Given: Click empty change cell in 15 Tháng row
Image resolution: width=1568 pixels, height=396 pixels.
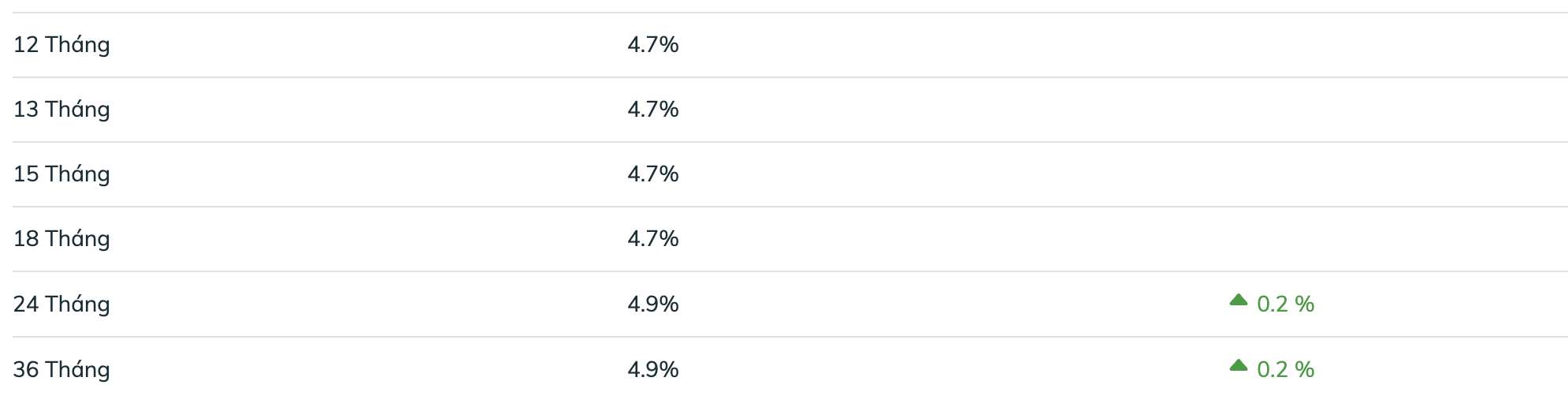Looking at the screenshot, I should point(1272,174).
